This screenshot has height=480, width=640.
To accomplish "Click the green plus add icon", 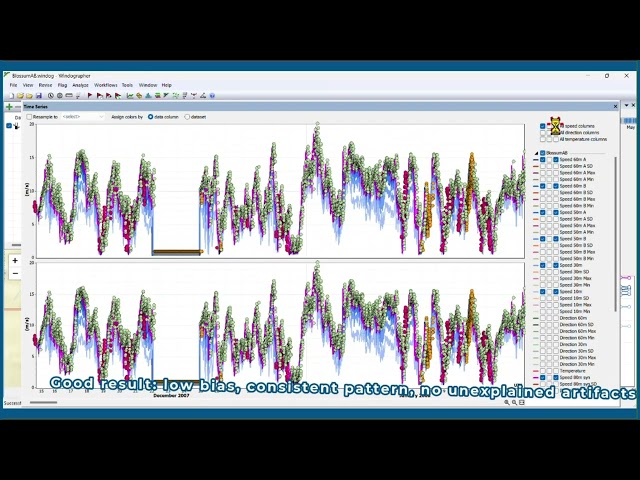I will 9,107.
